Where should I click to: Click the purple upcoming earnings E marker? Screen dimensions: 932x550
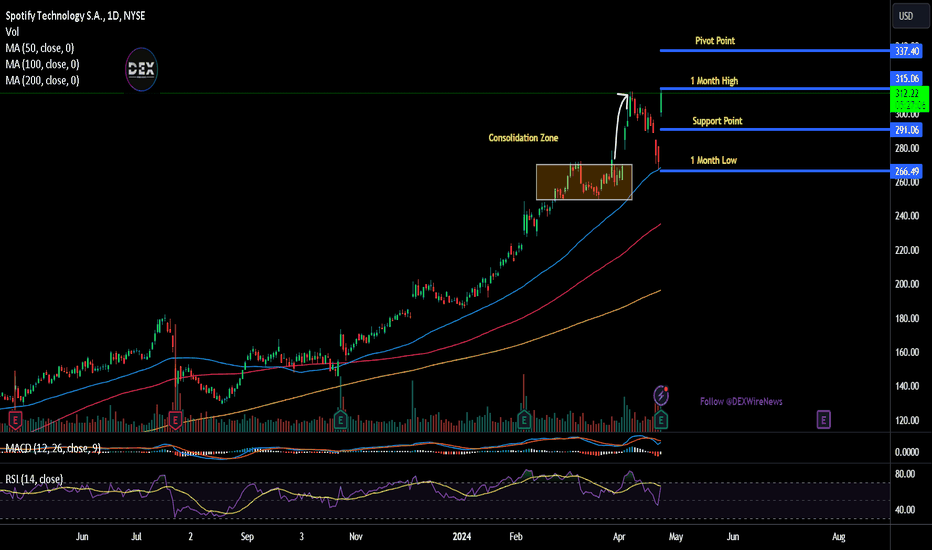coord(823,420)
